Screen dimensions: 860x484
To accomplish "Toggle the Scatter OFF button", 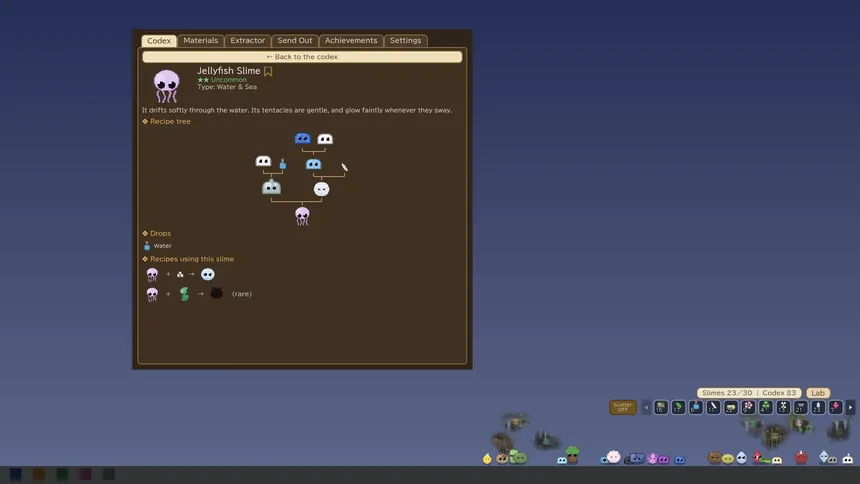I will click(x=623, y=407).
